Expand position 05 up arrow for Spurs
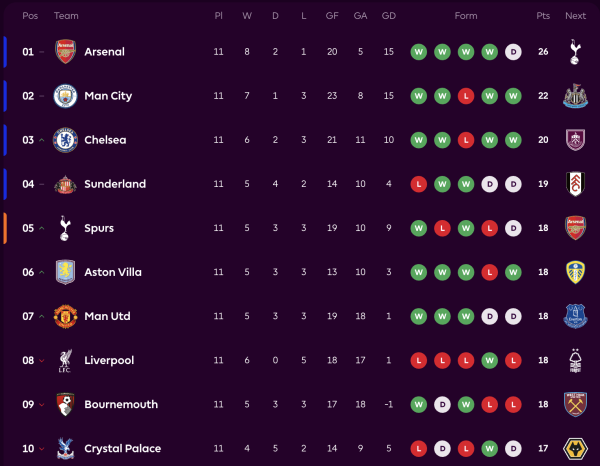The width and height of the screenshot is (600, 466). [42, 228]
